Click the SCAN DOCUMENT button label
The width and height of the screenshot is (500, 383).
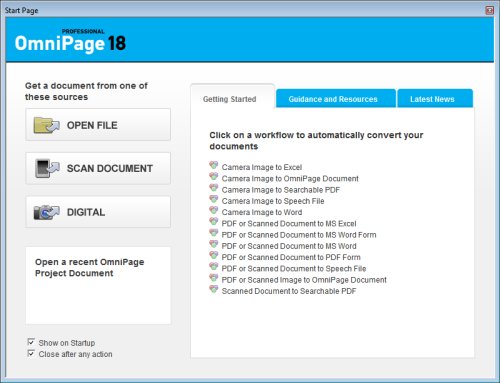[110, 169]
